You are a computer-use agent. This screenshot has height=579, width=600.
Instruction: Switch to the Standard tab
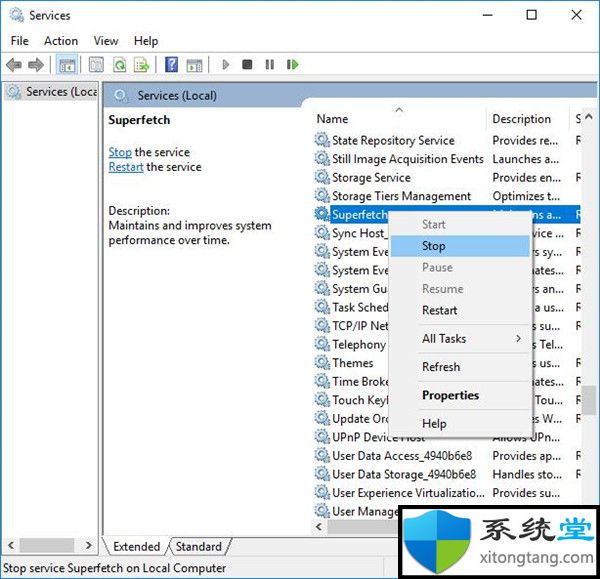pyautogui.click(x=199, y=546)
